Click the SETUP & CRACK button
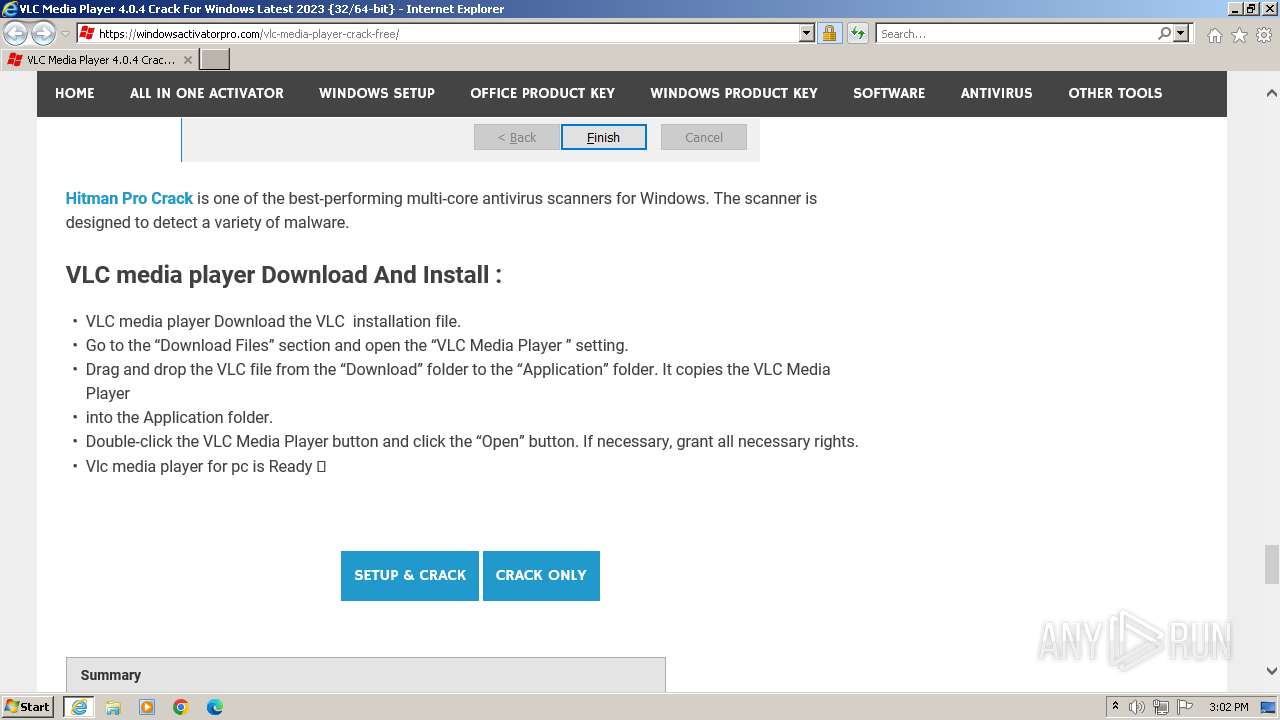1280x720 pixels. tap(410, 576)
